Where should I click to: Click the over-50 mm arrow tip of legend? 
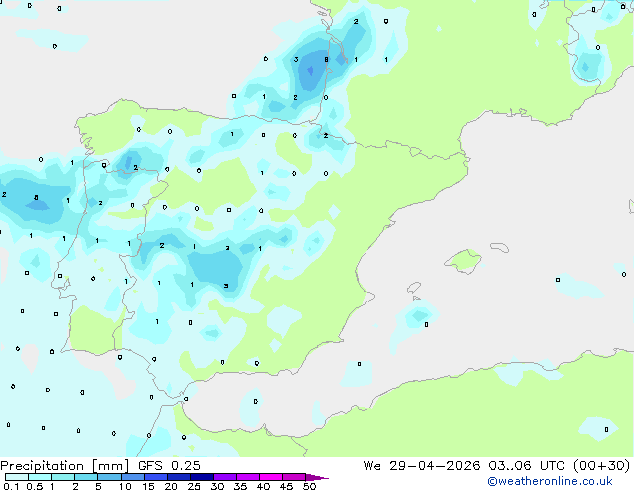click(x=317, y=477)
